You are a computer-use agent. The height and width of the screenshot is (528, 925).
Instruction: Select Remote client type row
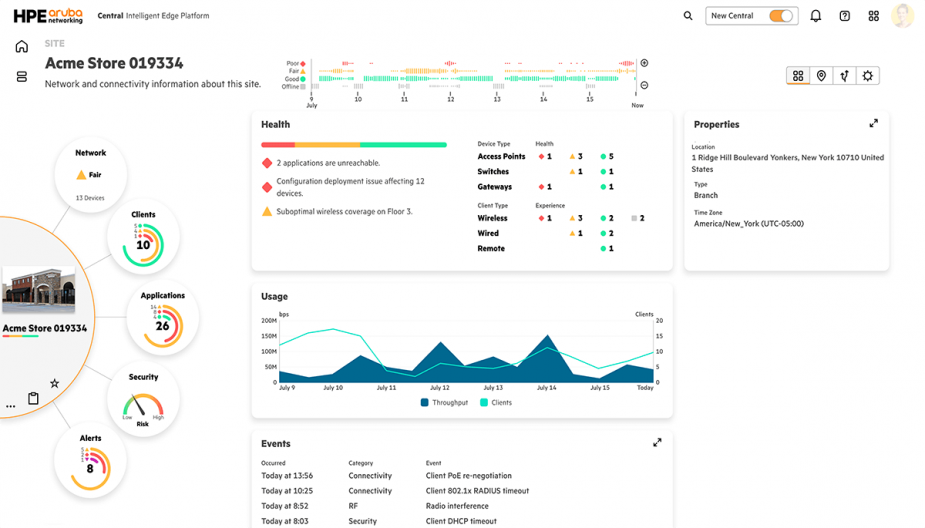coord(546,249)
